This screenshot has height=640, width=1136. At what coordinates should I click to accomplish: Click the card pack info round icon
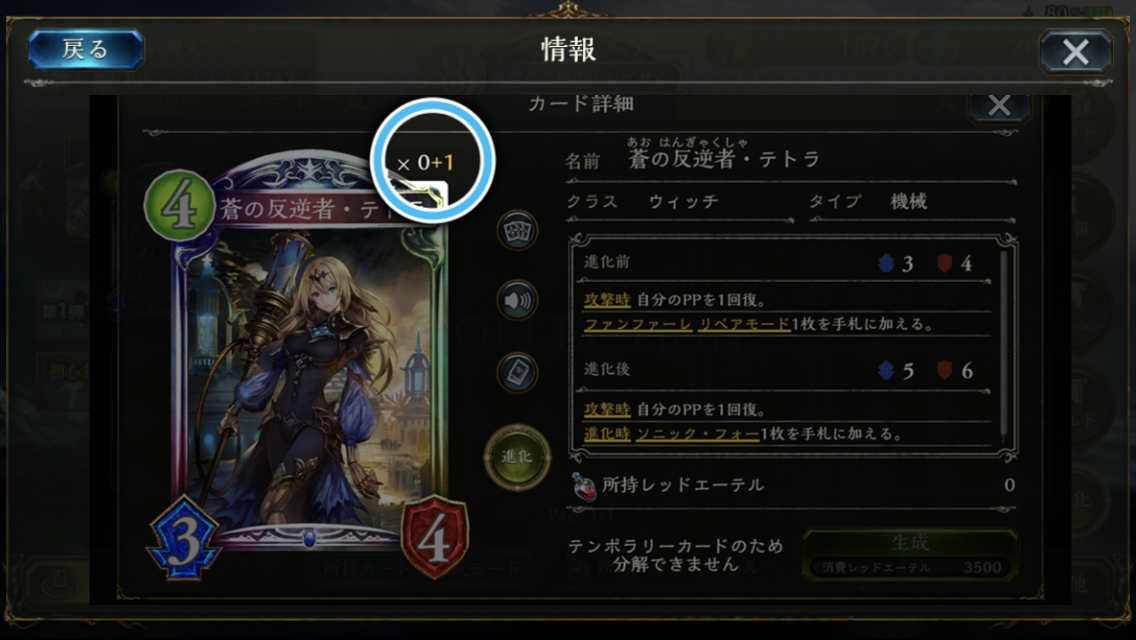[x=517, y=231]
